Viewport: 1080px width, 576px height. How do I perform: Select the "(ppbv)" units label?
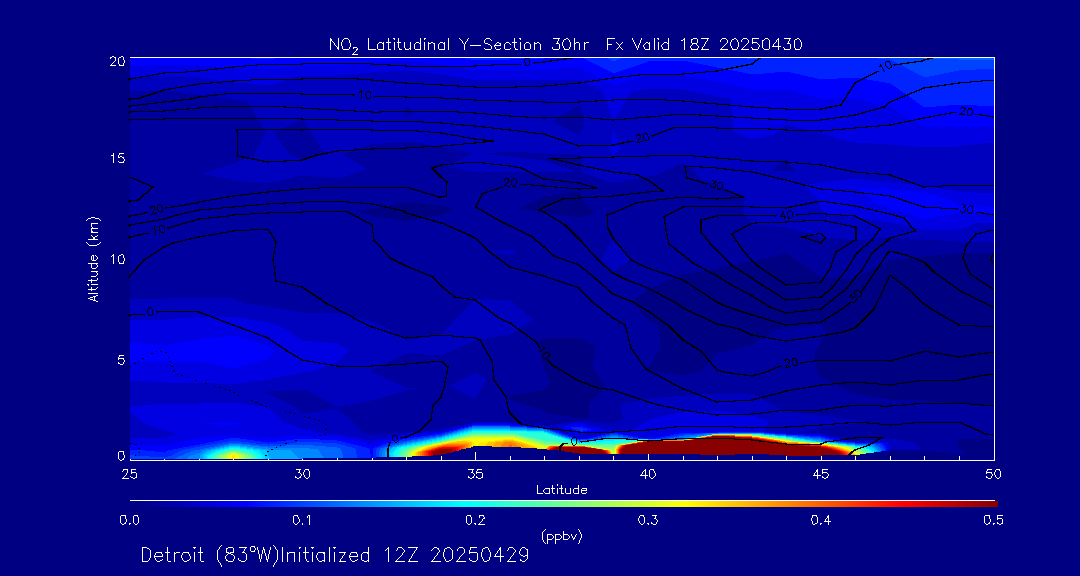point(562,537)
